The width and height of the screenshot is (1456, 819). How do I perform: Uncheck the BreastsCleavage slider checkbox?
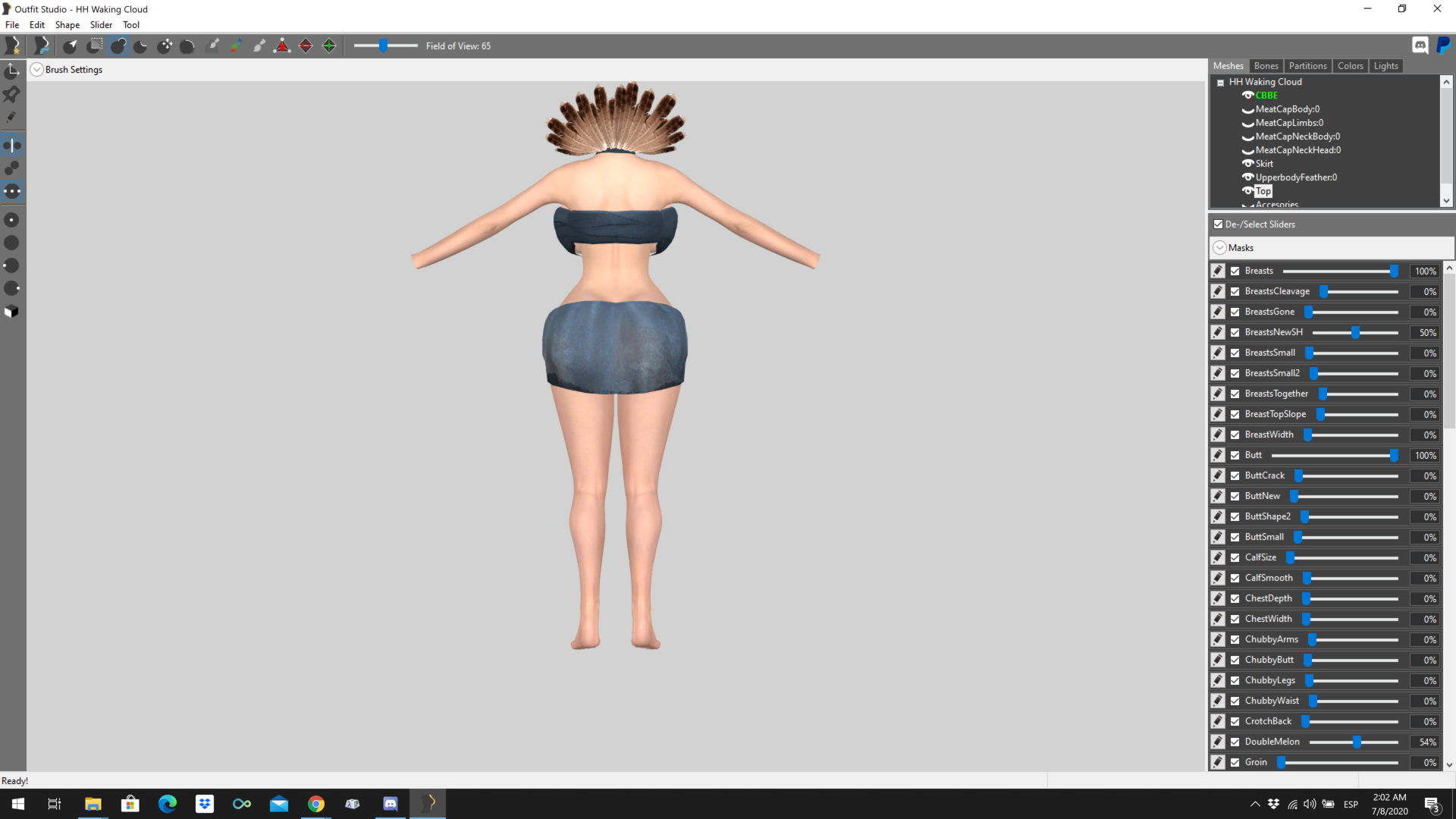click(1235, 291)
